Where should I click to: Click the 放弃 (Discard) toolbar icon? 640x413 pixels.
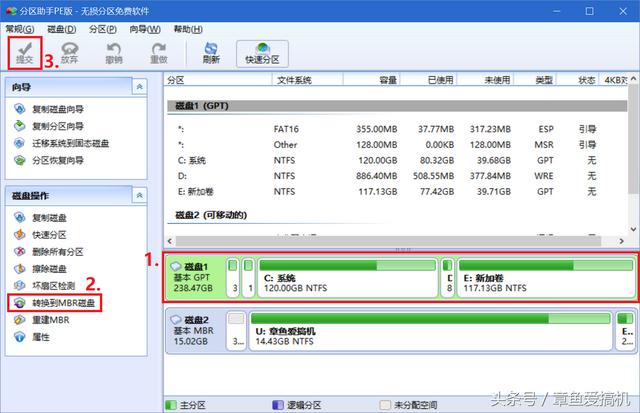[x=69, y=53]
